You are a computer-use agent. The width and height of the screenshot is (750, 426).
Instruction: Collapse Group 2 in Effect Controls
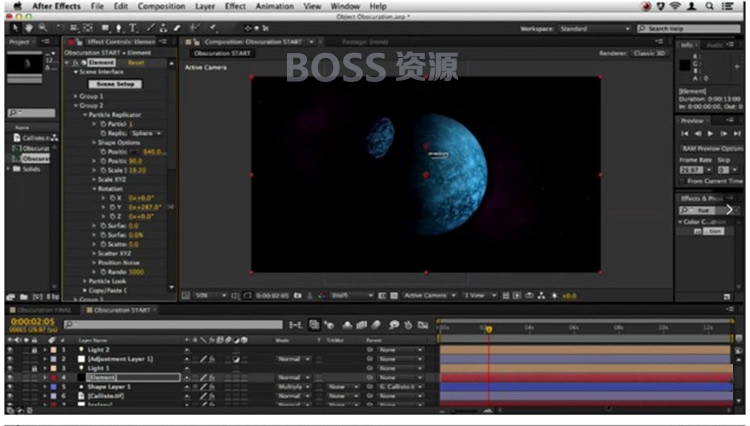[x=75, y=106]
